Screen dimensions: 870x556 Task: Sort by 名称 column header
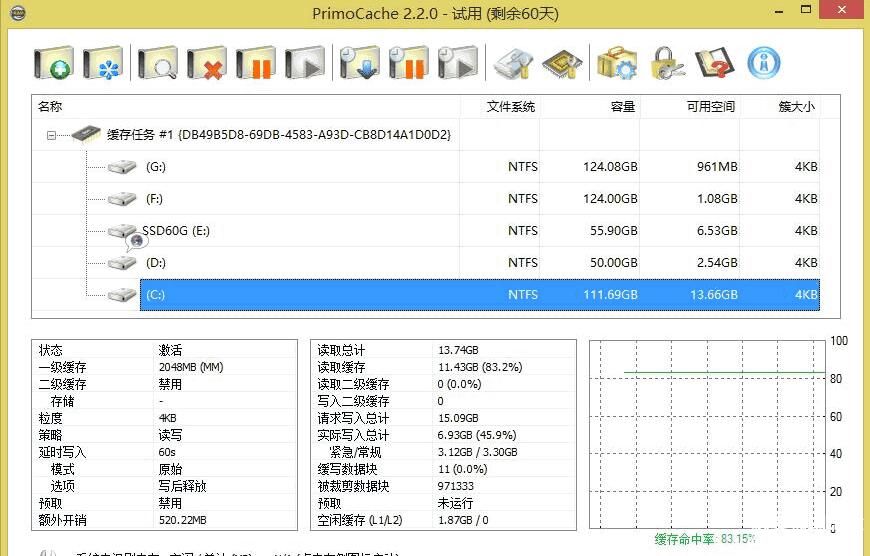tap(246, 107)
